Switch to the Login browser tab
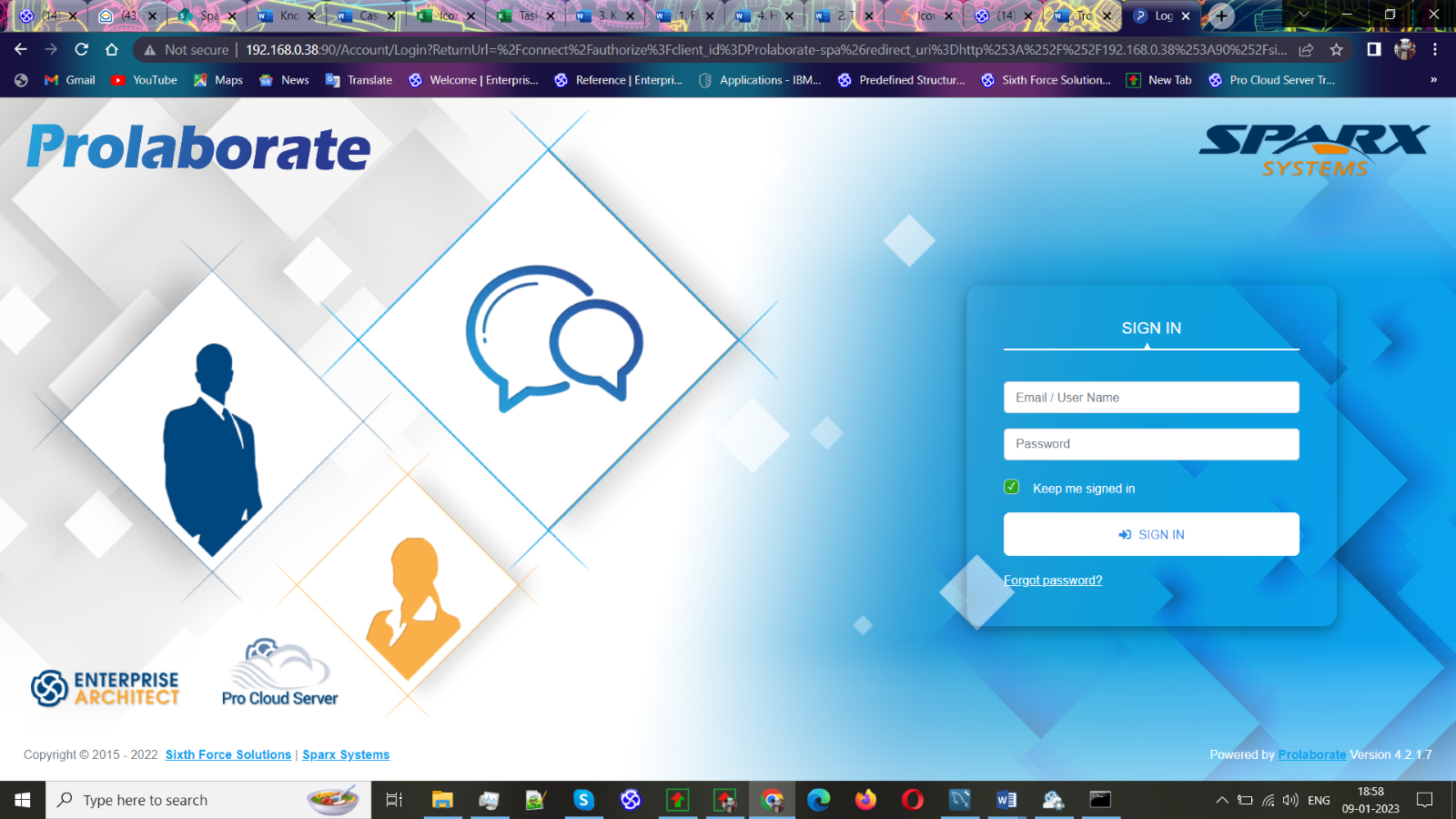Viewport: 1456px width, 819px height. tap(1162, 15)
